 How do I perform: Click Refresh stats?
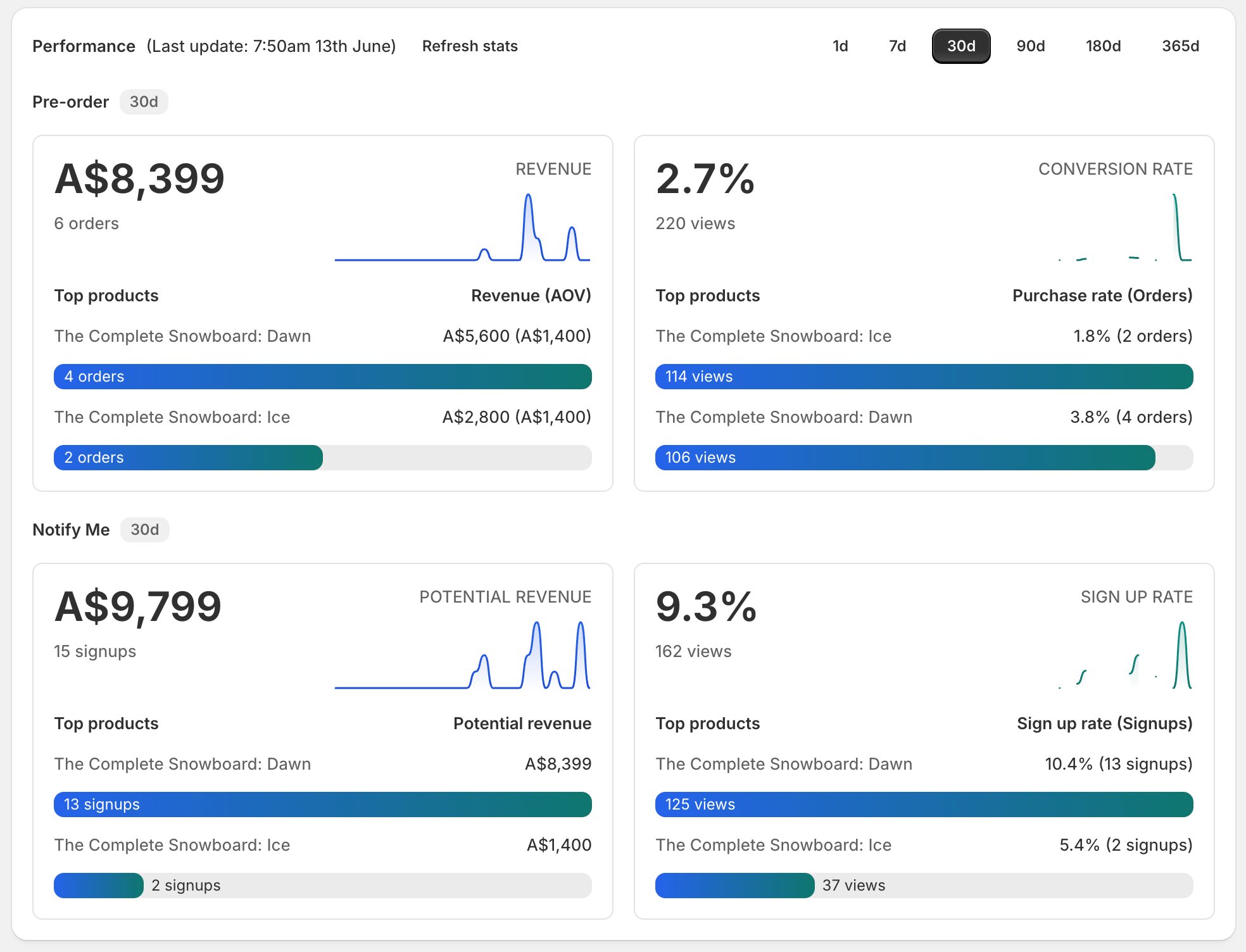(x=470, y=46)
